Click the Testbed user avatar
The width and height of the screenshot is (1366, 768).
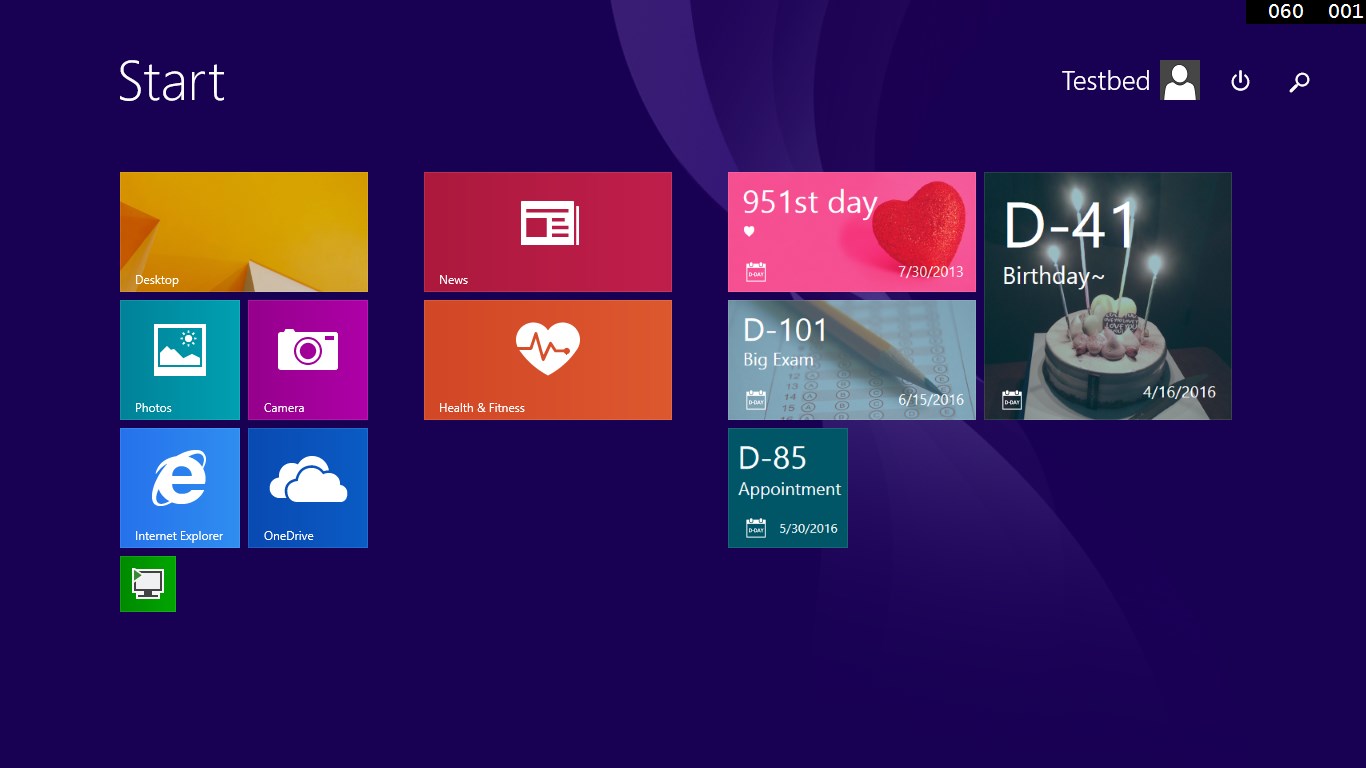tap(1179, 80)
